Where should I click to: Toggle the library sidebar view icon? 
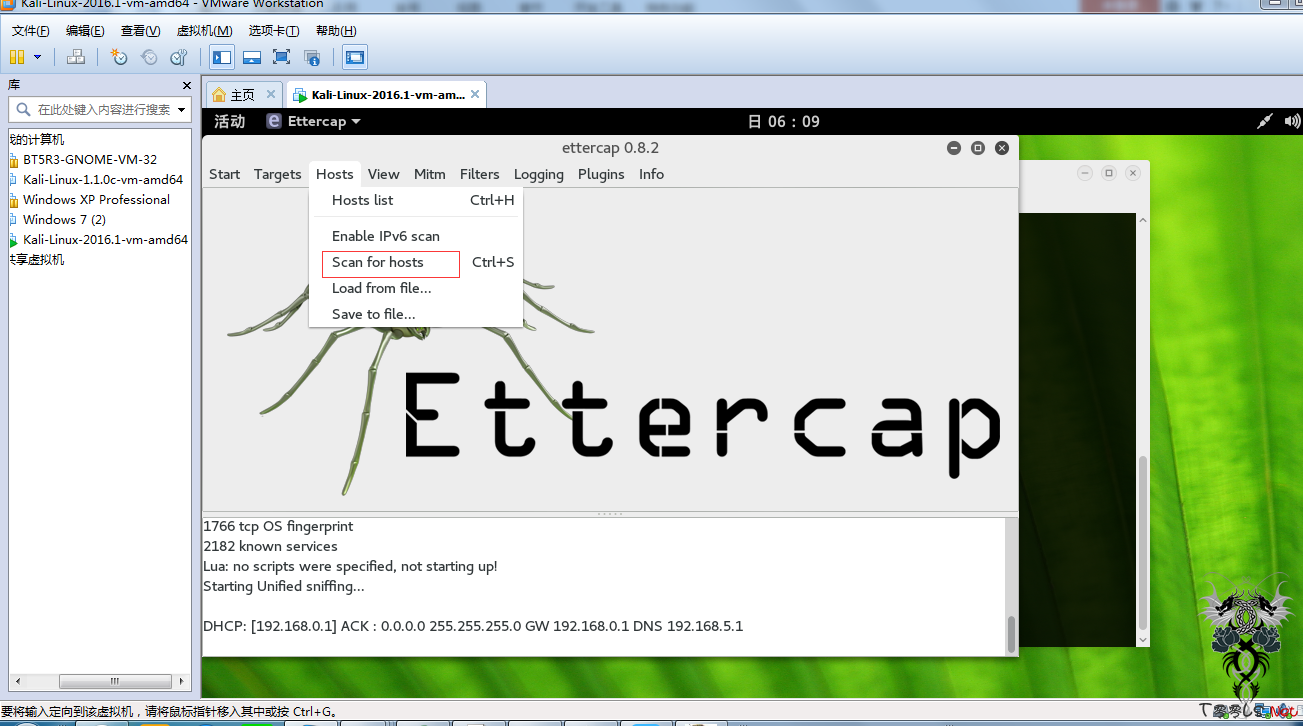click(222, 57)
